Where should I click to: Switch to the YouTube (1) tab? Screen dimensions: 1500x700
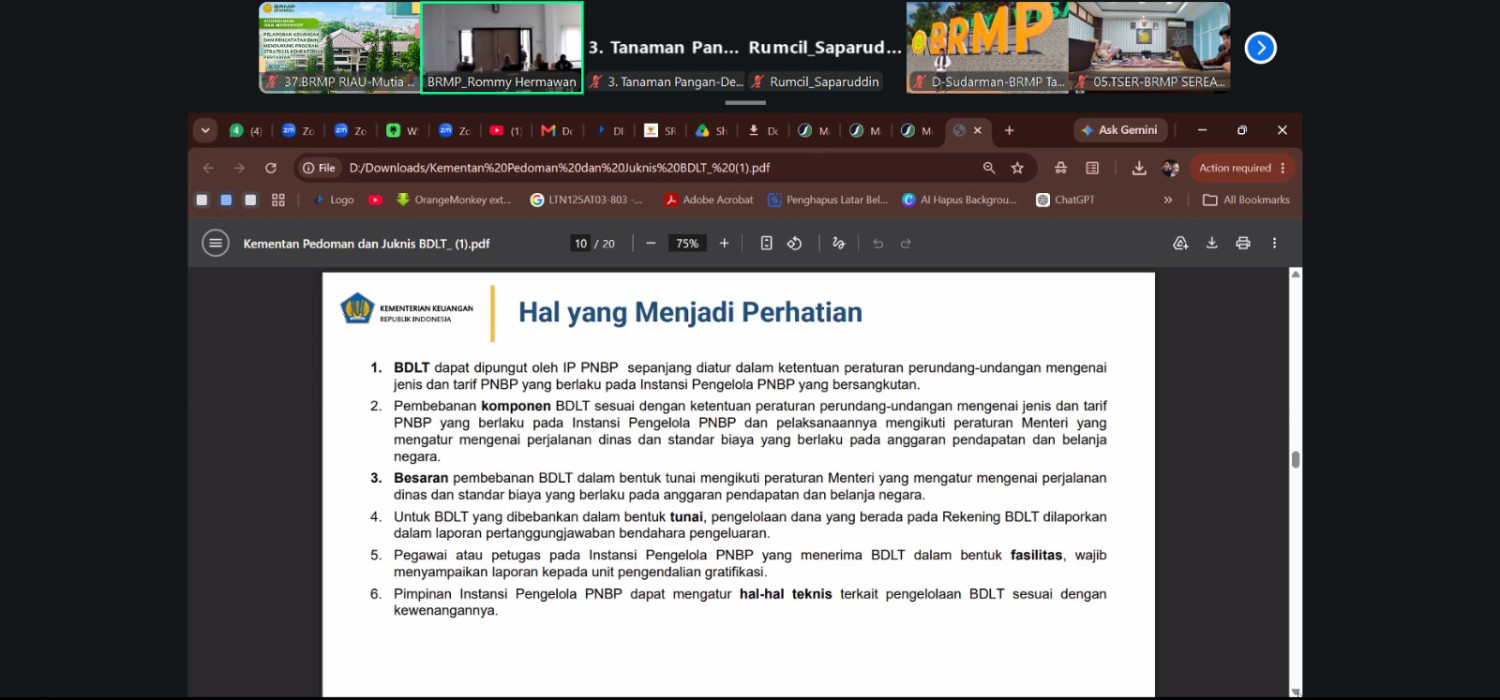point(506,130)
